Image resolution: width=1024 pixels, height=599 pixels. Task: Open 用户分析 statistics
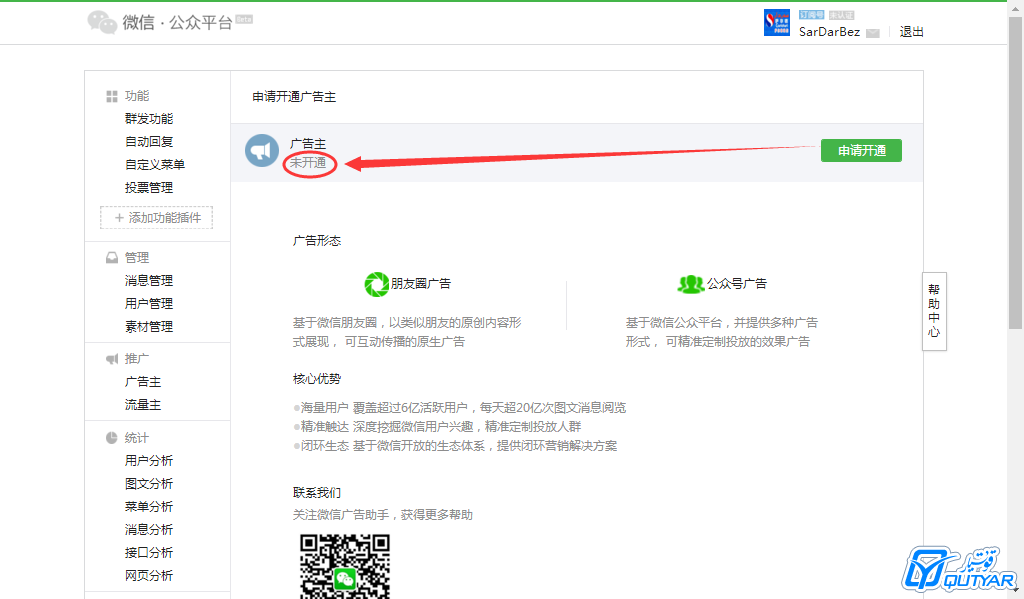point(149,461)
